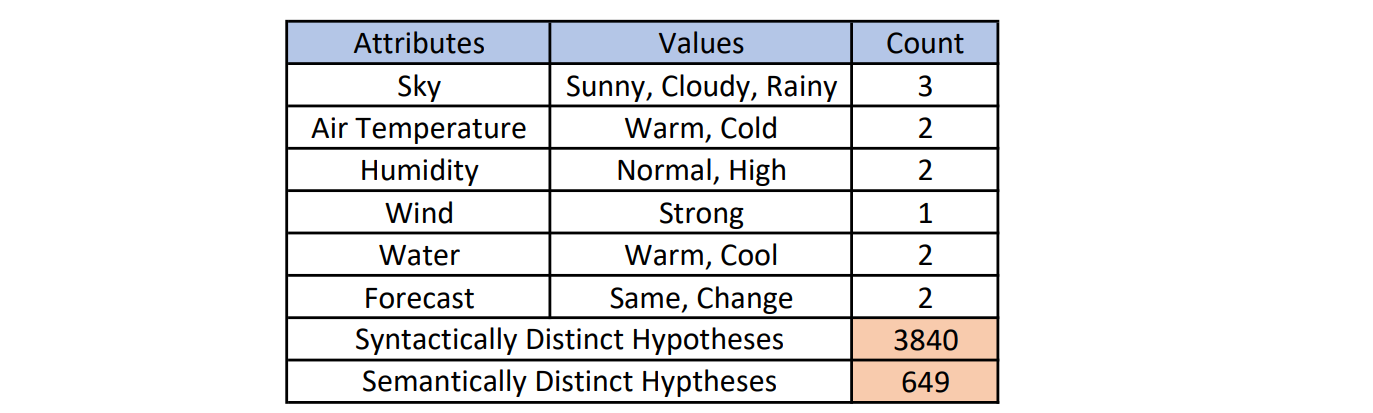Click the Wind count cell showing 1
Viewport: 1373px width, 413px height.
924,213
